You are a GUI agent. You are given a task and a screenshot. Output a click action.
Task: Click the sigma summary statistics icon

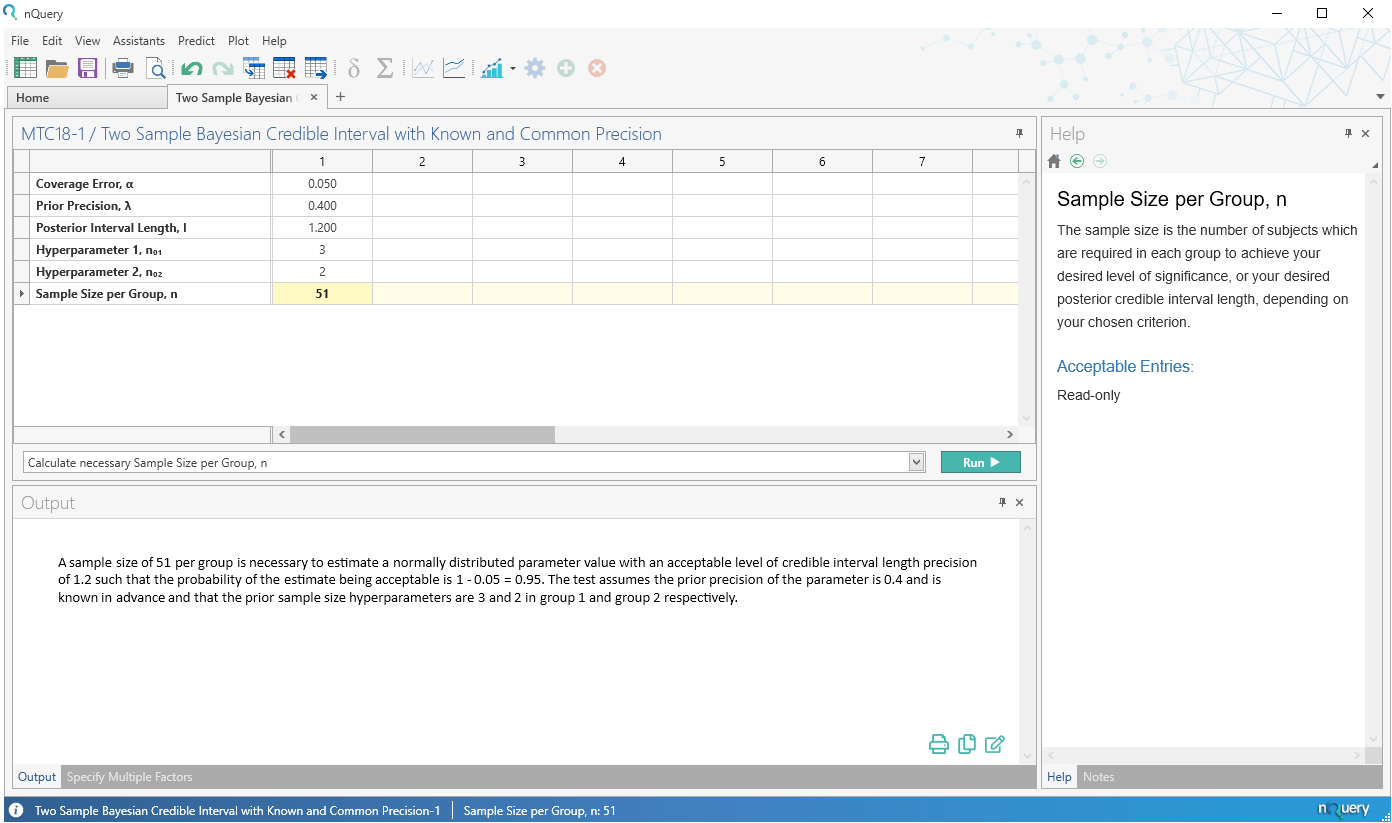[x=385, y=68]
